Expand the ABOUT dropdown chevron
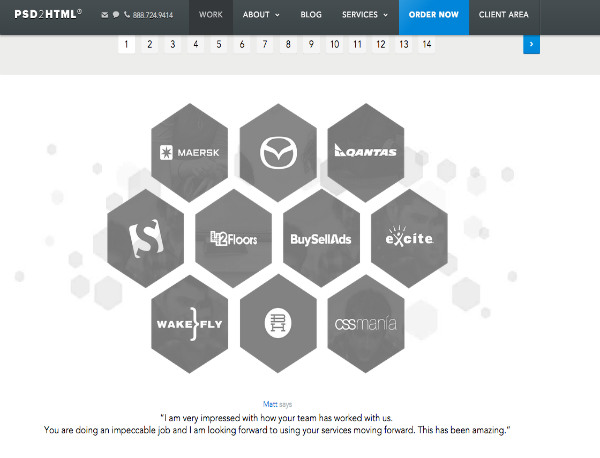 277,15
